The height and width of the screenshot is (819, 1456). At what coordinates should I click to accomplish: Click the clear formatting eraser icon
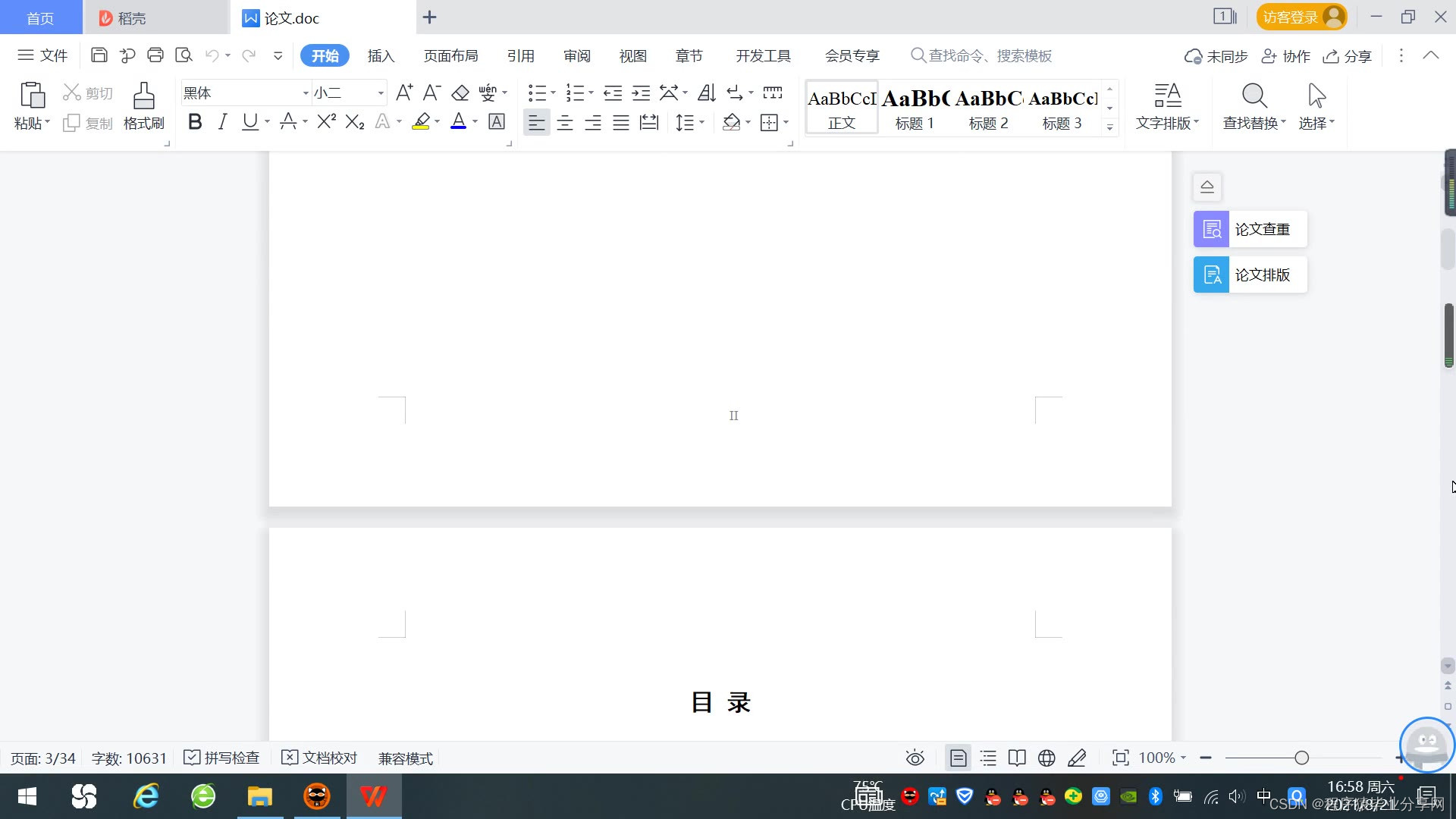click(460, 93)
